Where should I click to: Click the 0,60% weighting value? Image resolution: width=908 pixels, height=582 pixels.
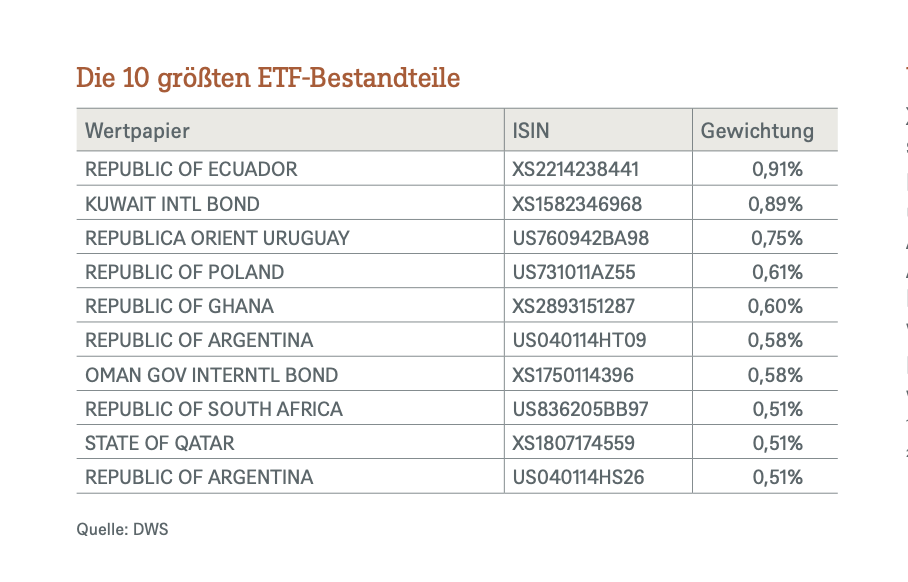pyautogui.click(x=775, y=306)
